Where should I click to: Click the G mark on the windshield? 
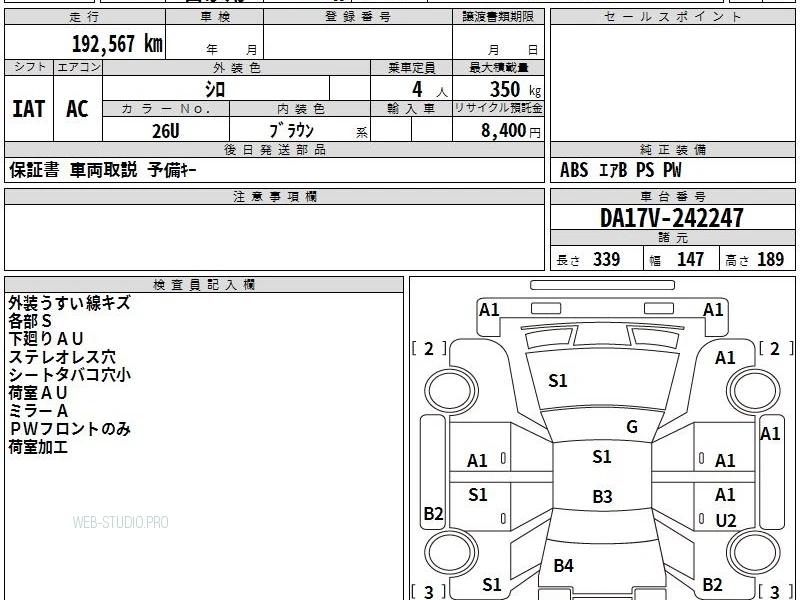click(632, 427)
